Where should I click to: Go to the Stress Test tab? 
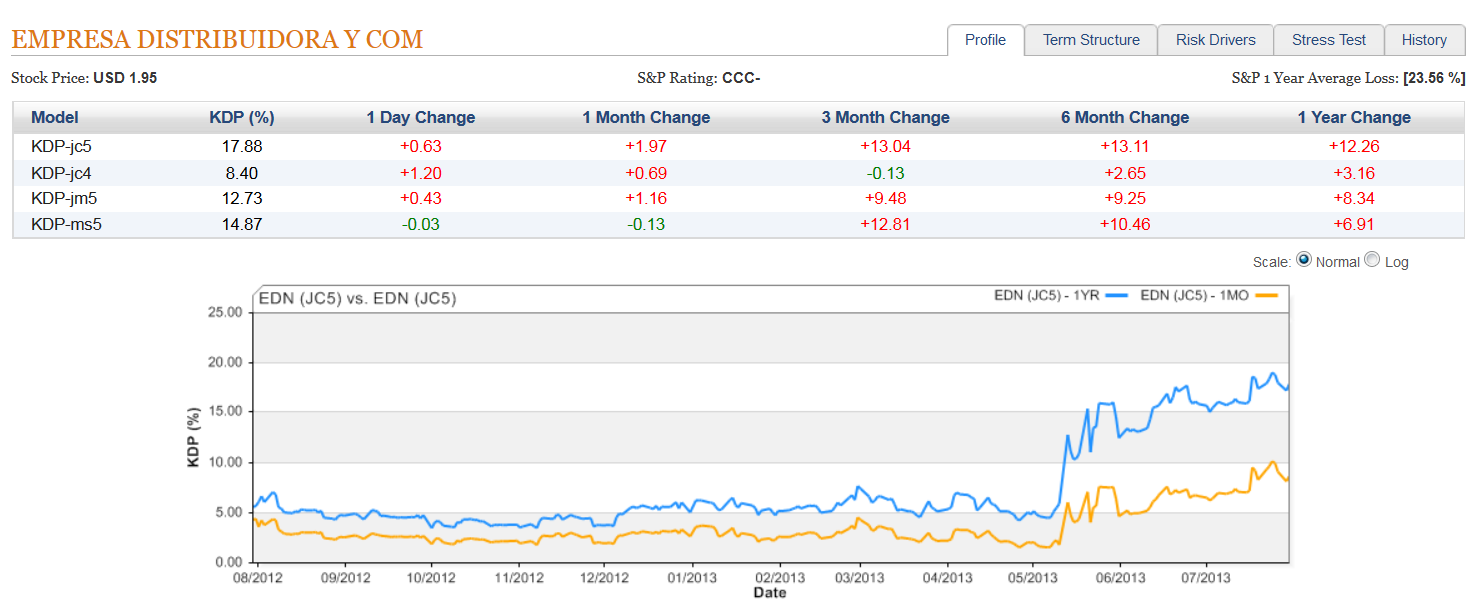[x=1328, y=40]
